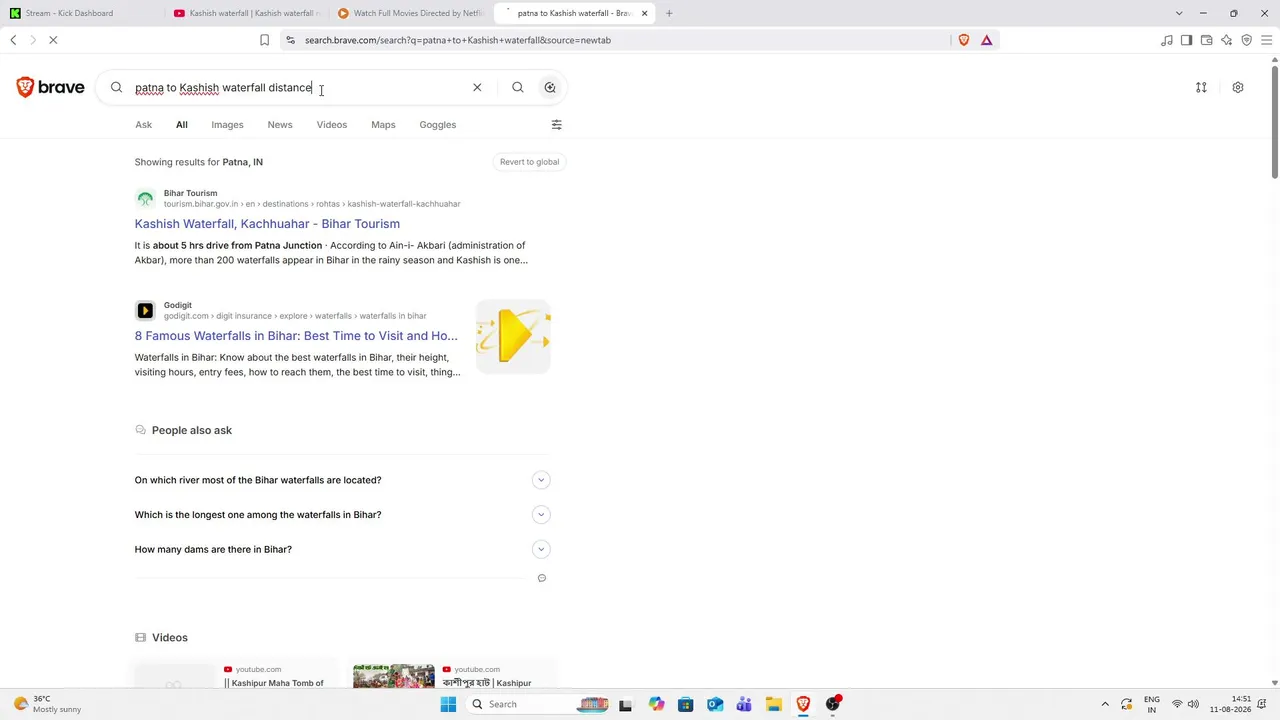The height and width of the screenshot is (720, 1280).
Task: Open Microsoft Teams from taskbar
Action: click(x=744, y=704)
